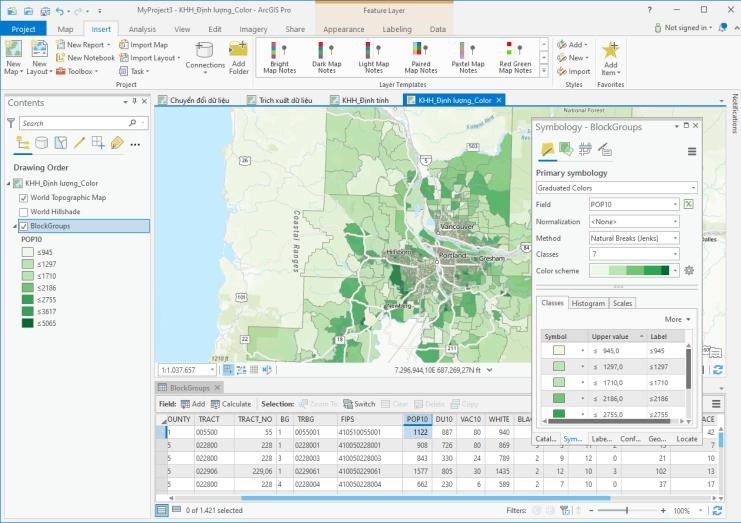
Task: Show List By Snapping icon
Action: click(x=98, y=143)
